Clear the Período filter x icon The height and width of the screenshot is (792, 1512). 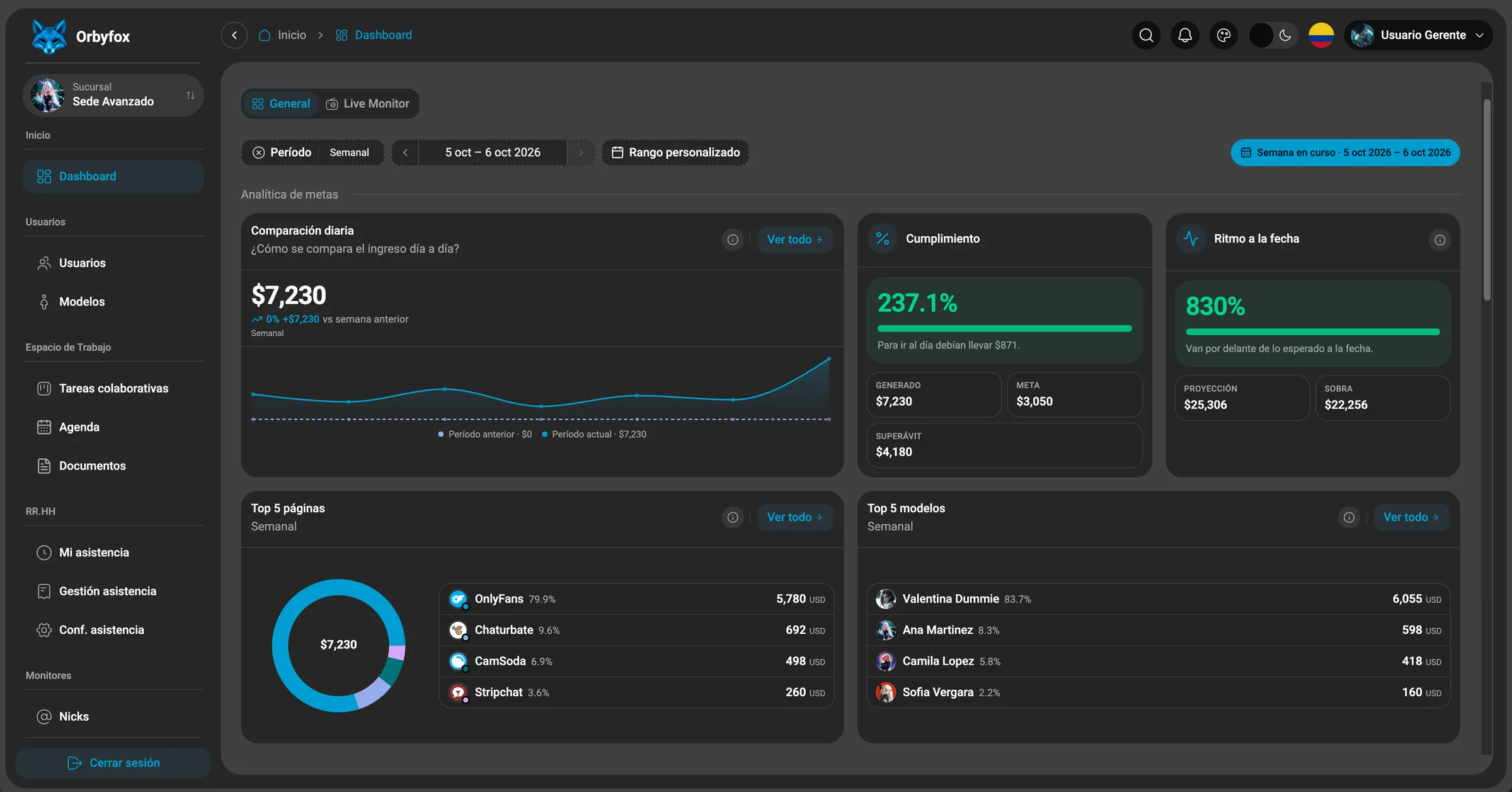pyautogui.click(x=258, y=152)
